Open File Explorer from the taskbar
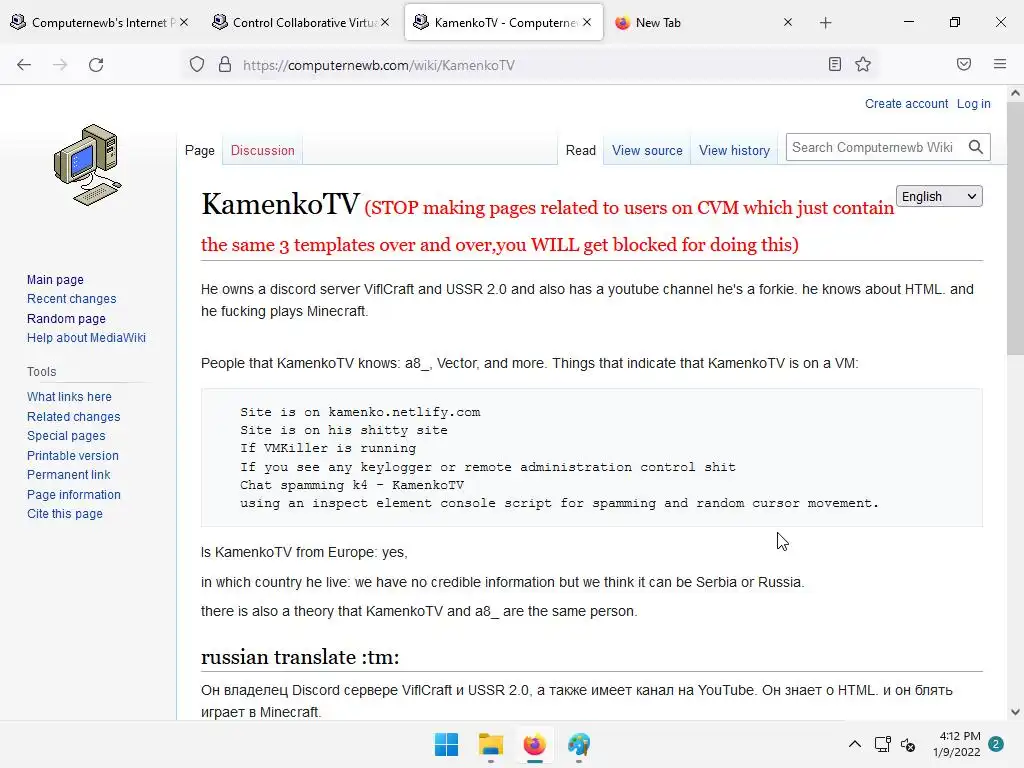This screenshot has height=768, width=1024. tap(490, 744)
